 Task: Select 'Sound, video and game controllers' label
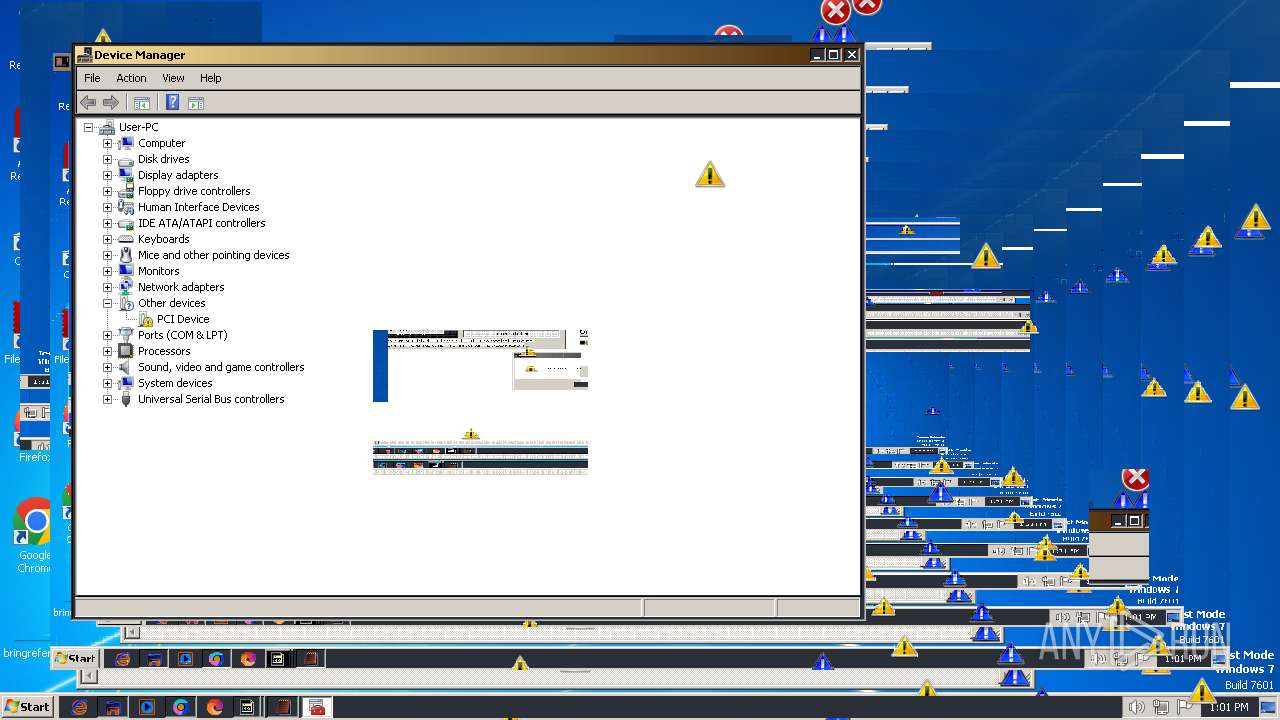click(x=221, y=367)
